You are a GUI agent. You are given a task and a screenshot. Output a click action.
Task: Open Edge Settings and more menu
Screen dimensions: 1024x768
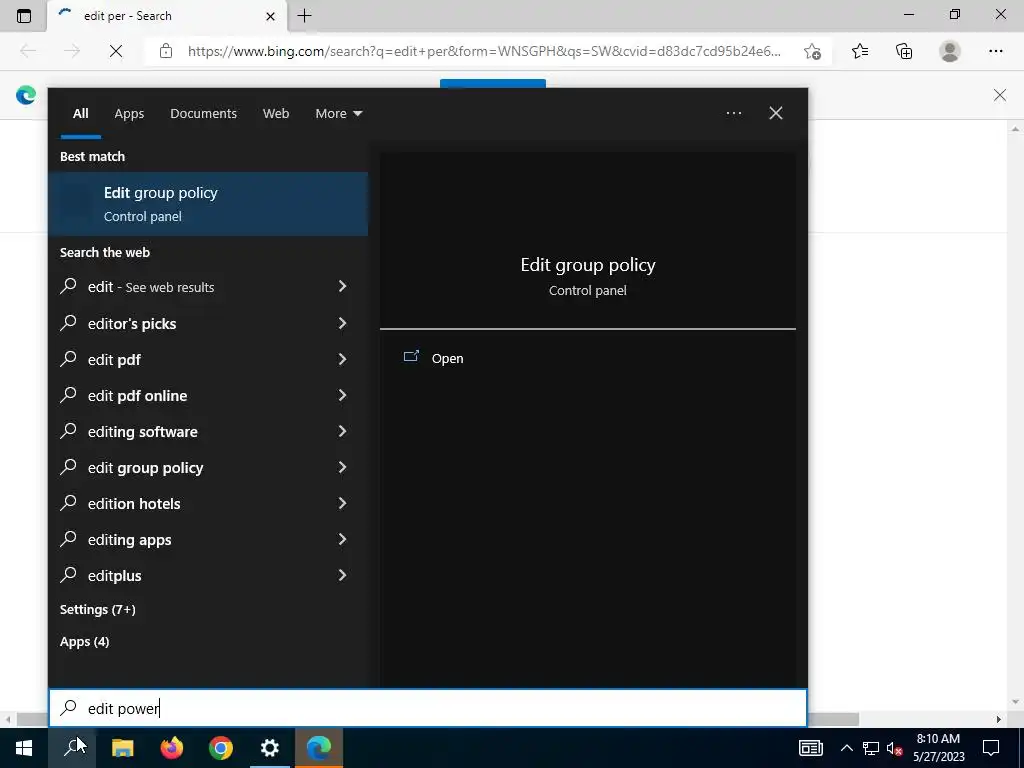click(995, 51)
